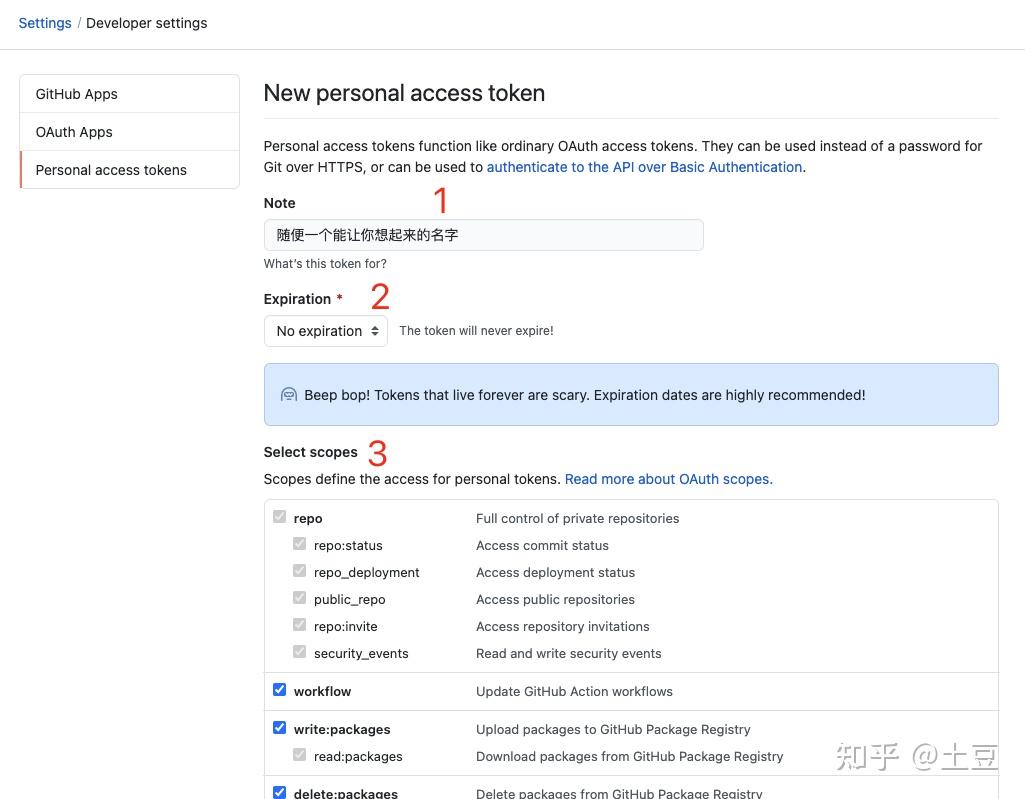Check the public_repo scope
This screenshot has width=1025, height=799.
tap(299, 597)
